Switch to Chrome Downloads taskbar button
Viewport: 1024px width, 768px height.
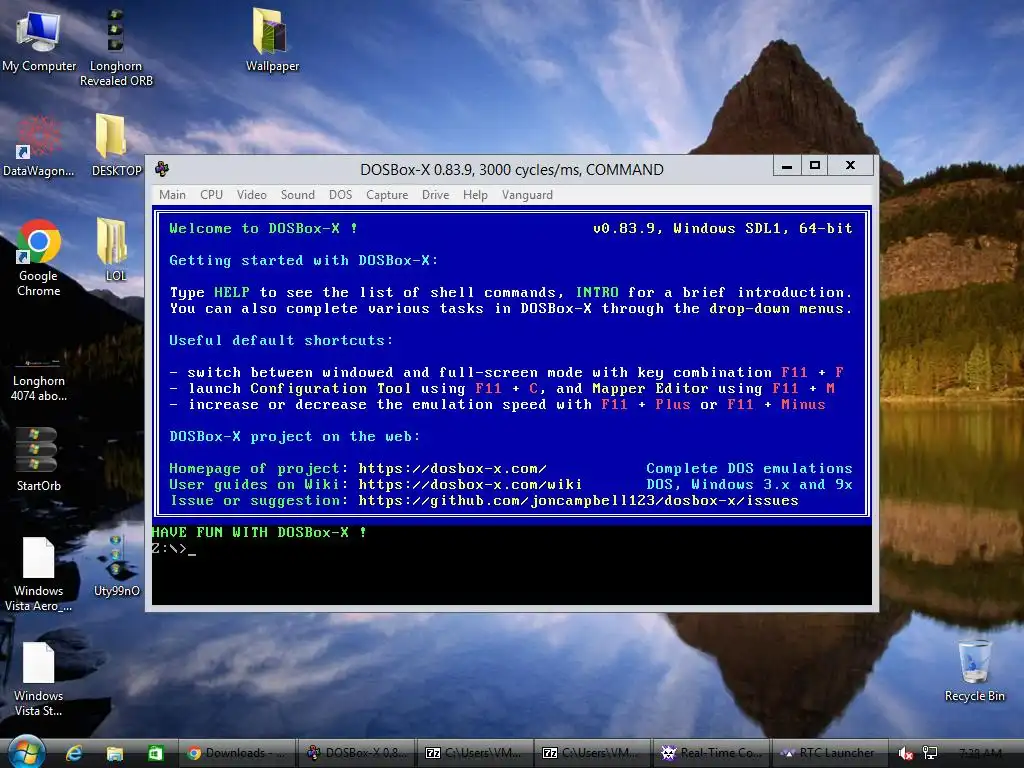click(236, 753)
